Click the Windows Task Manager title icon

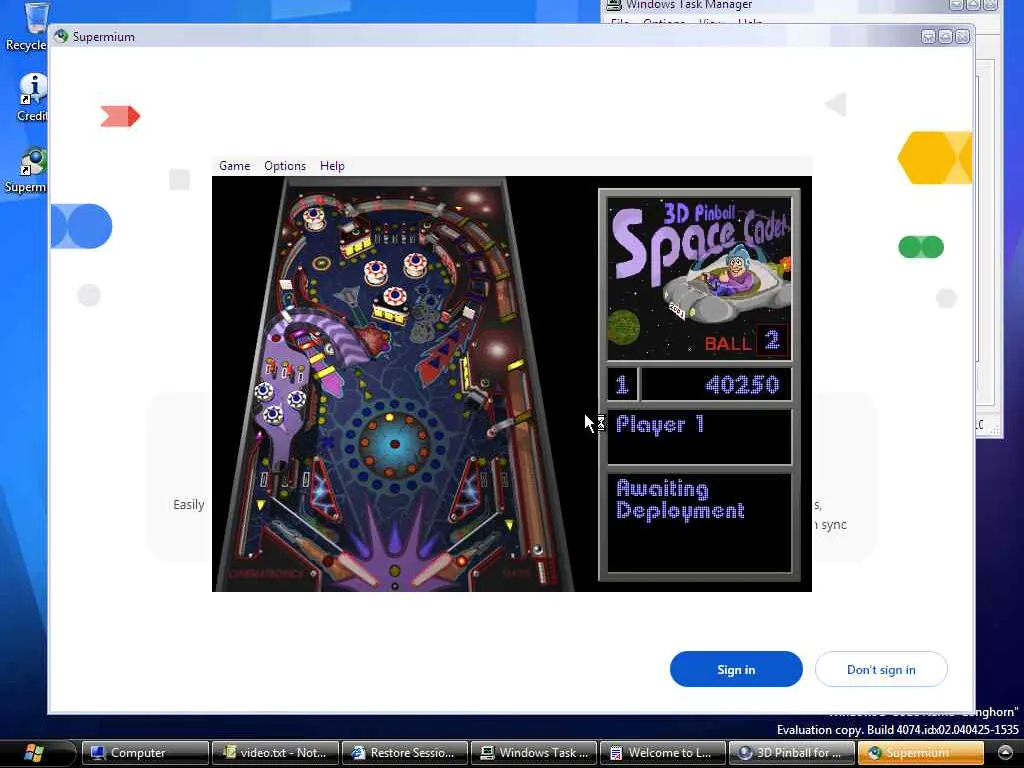[x=614, y=5]
